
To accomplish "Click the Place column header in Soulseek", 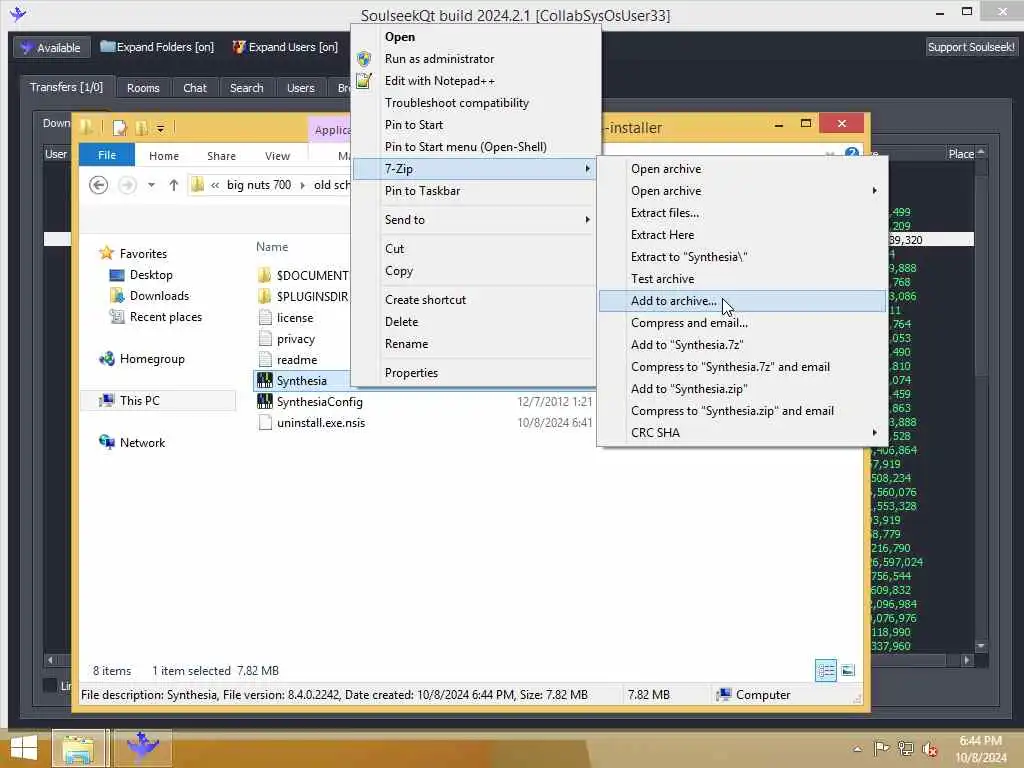I will pyautogui.click(x=961, y=154).
